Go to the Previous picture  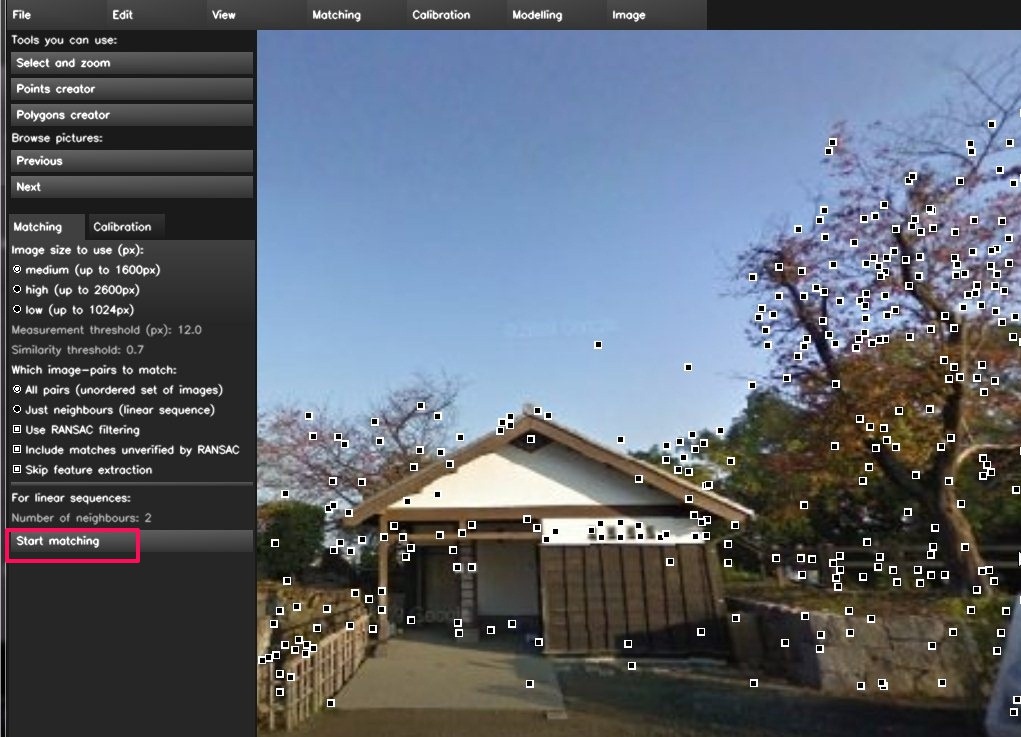(x=132, y=161)
